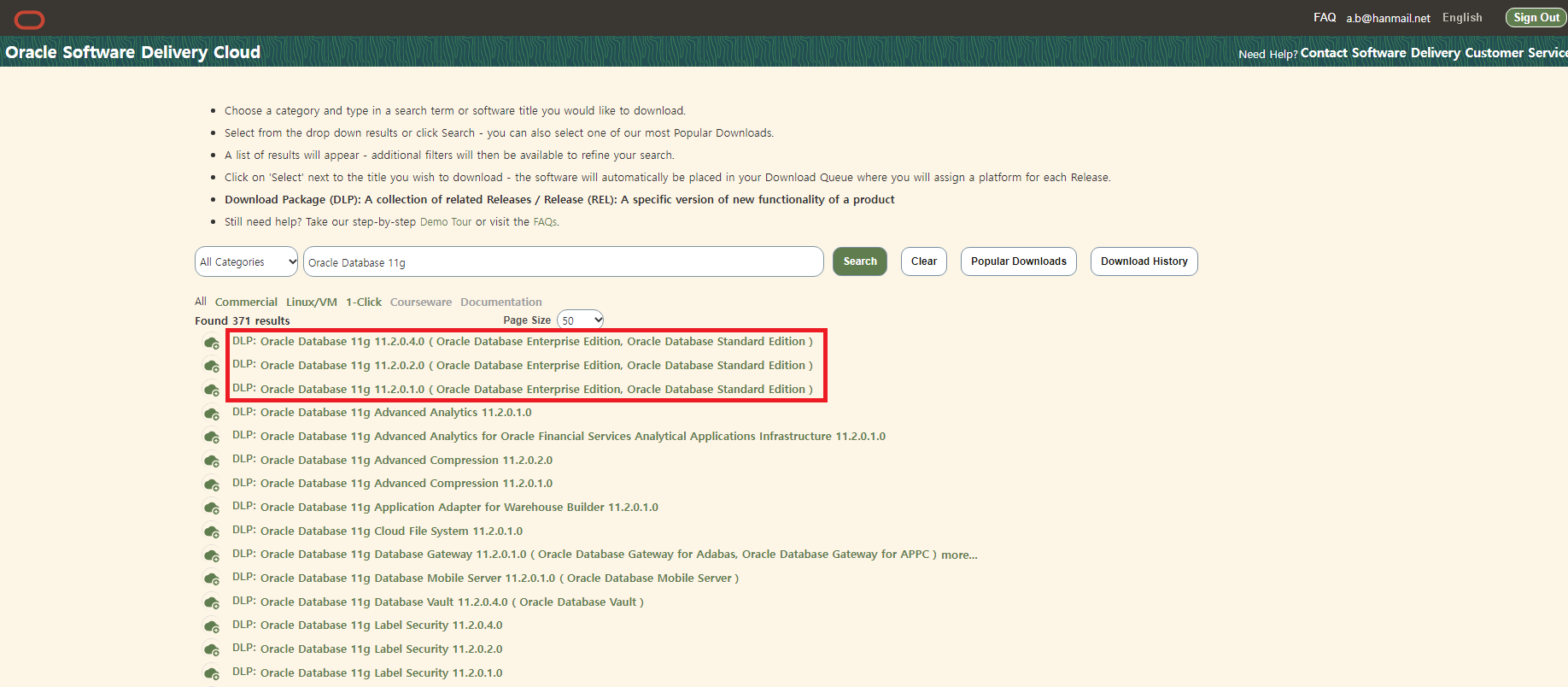This screenshot has width=1568, height=687.
Task: Select the Commercial filter tab
Action: [246, 302]
